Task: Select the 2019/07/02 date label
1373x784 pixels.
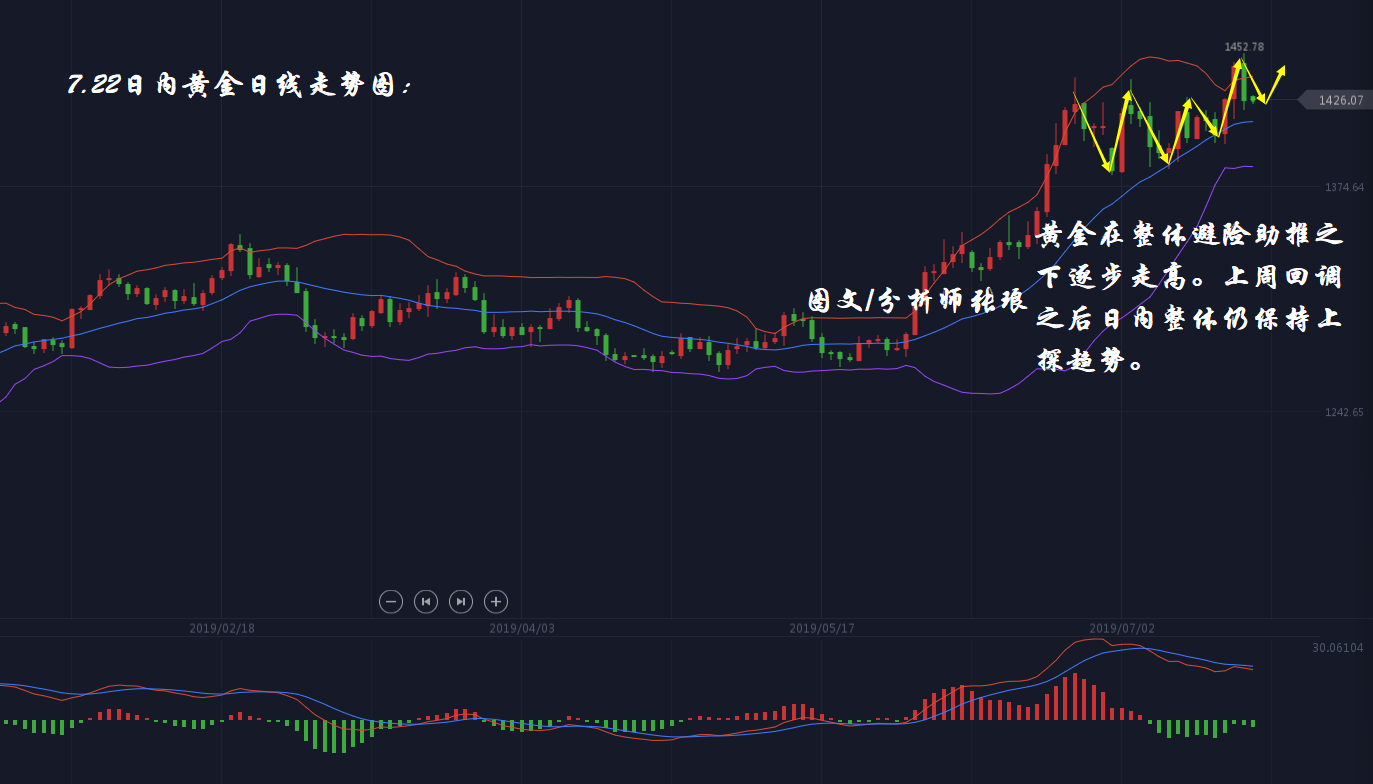Action: click(1122, 629)
